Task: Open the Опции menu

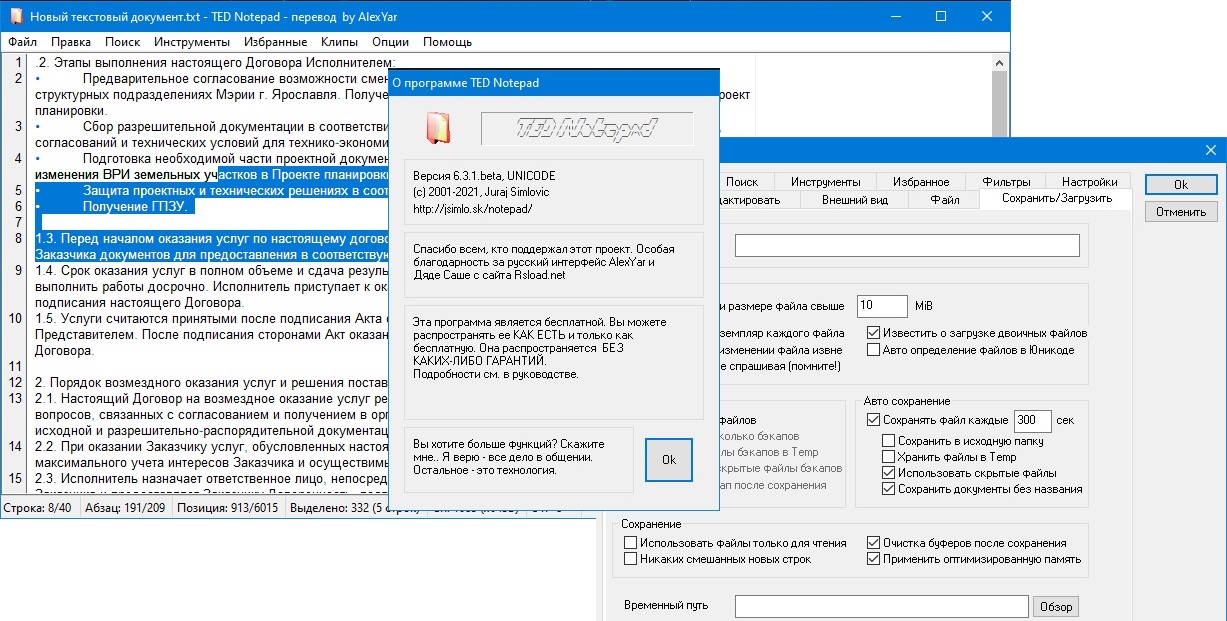Action: 390,42
